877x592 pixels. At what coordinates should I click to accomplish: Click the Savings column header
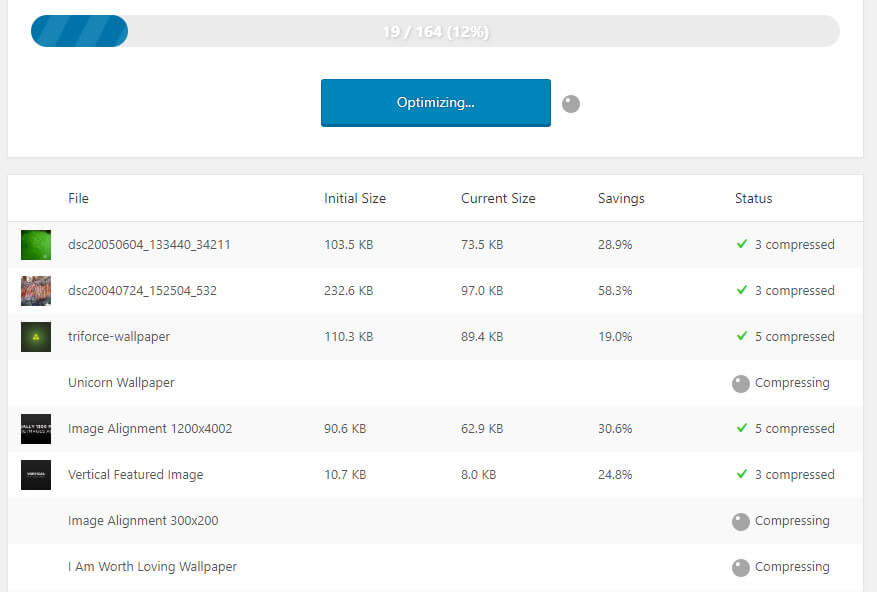pos(621,198)
